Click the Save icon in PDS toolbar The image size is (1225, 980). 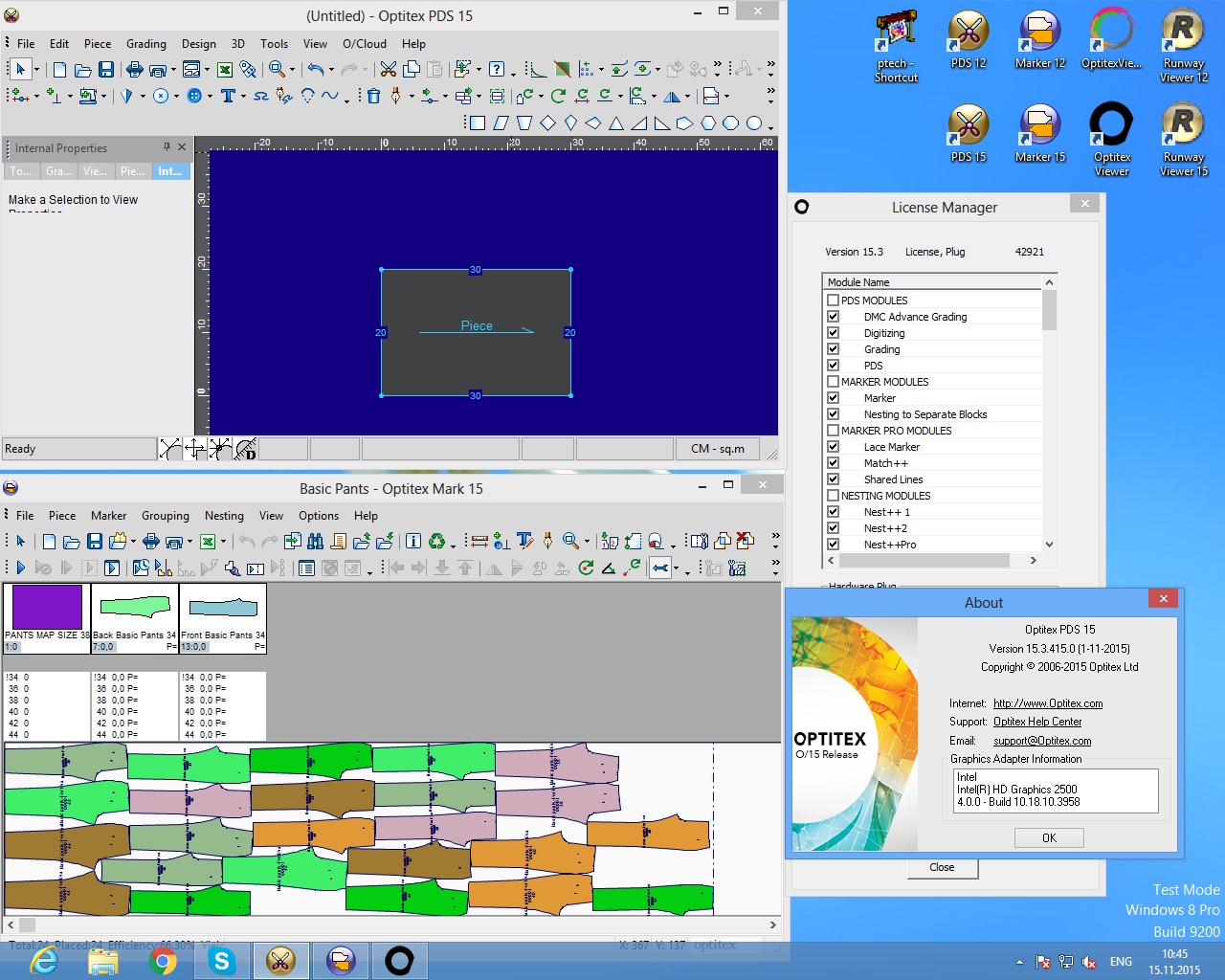click(106, 70)
